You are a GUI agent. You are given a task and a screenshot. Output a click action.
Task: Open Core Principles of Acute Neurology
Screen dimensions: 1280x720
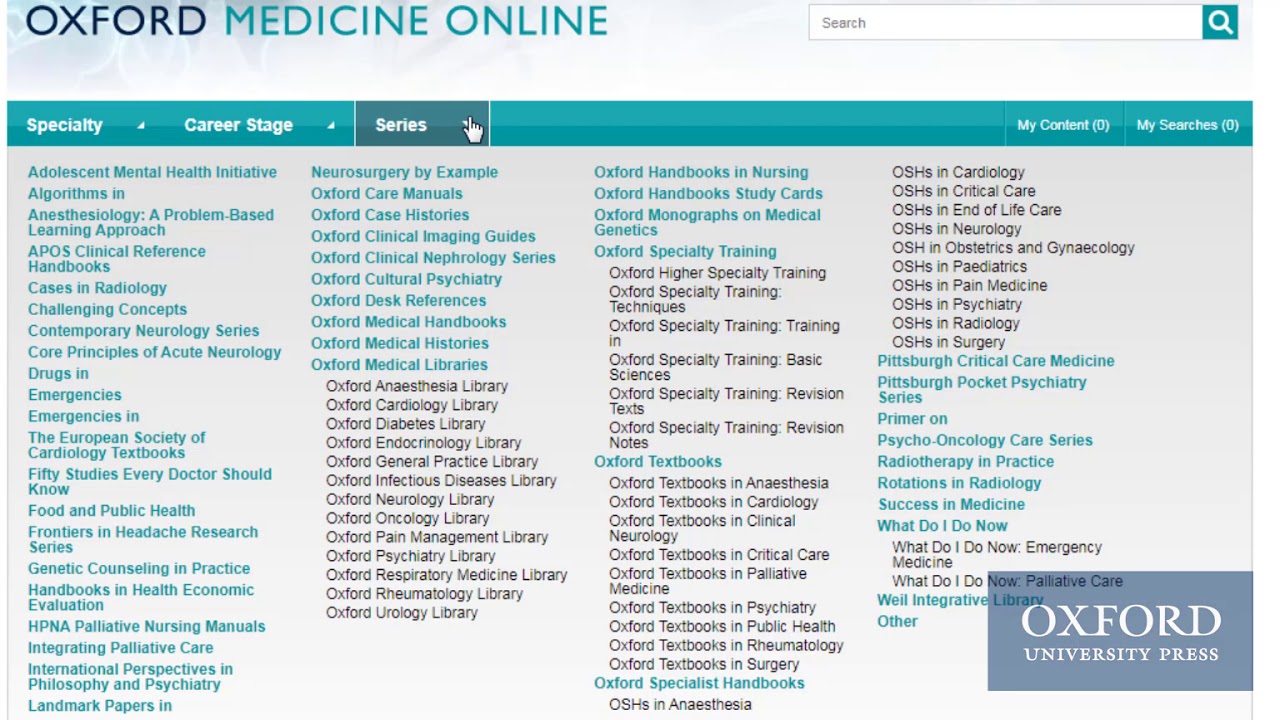(154, 352)
